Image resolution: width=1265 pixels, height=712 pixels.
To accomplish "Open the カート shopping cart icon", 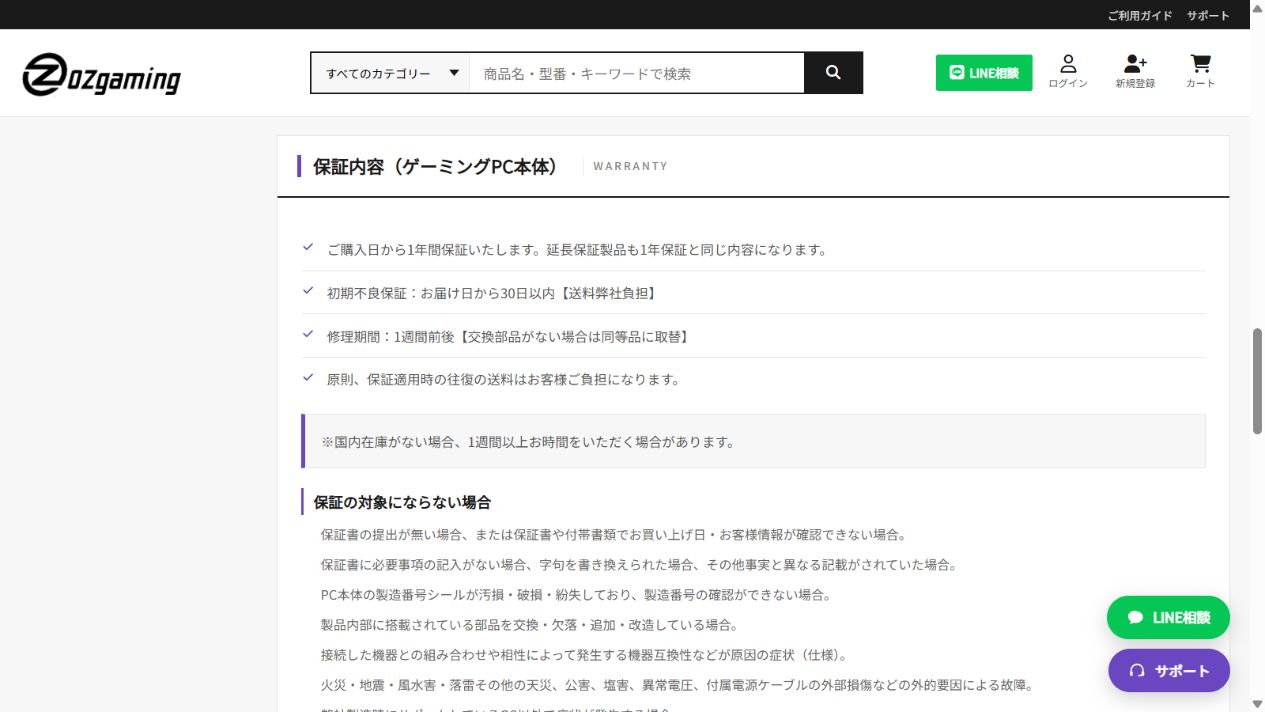I will (1200, 72).
